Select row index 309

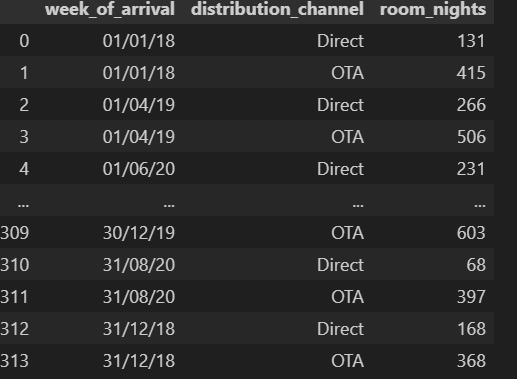tap(15, 233)
